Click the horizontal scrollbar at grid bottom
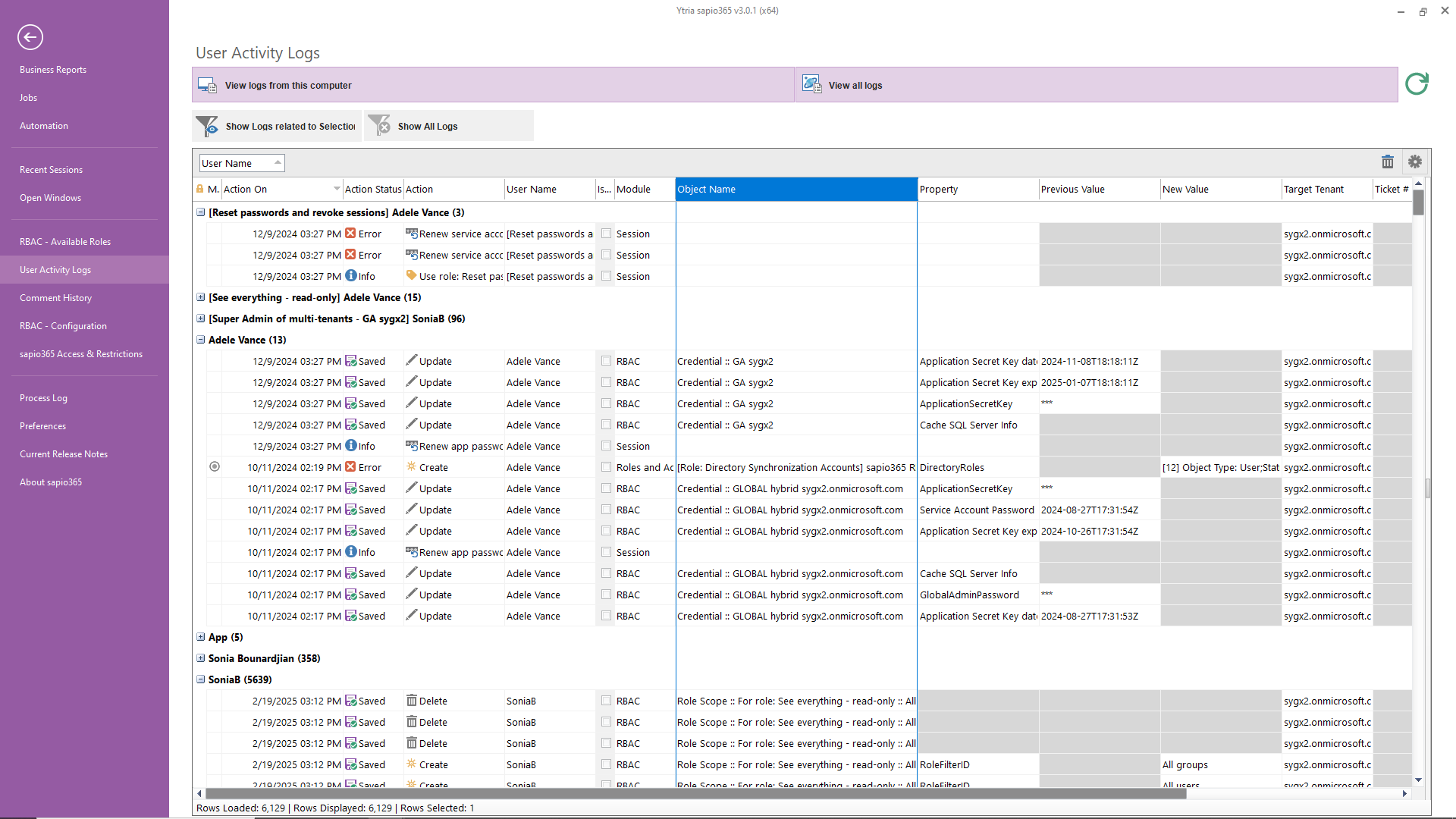 point(694,793)
